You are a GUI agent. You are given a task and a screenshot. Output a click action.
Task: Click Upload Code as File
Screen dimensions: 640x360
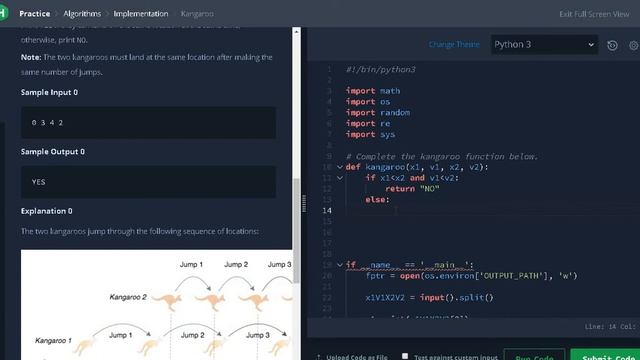357,357
